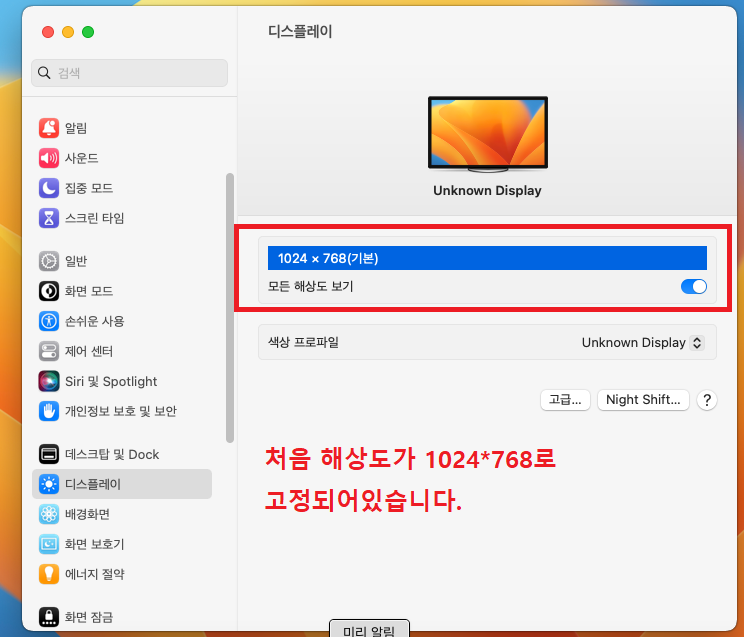Viewport: 744px width, 637px height.
Task: Select the 집중 모드 moon icon
Action: click(x=49, y=188)
